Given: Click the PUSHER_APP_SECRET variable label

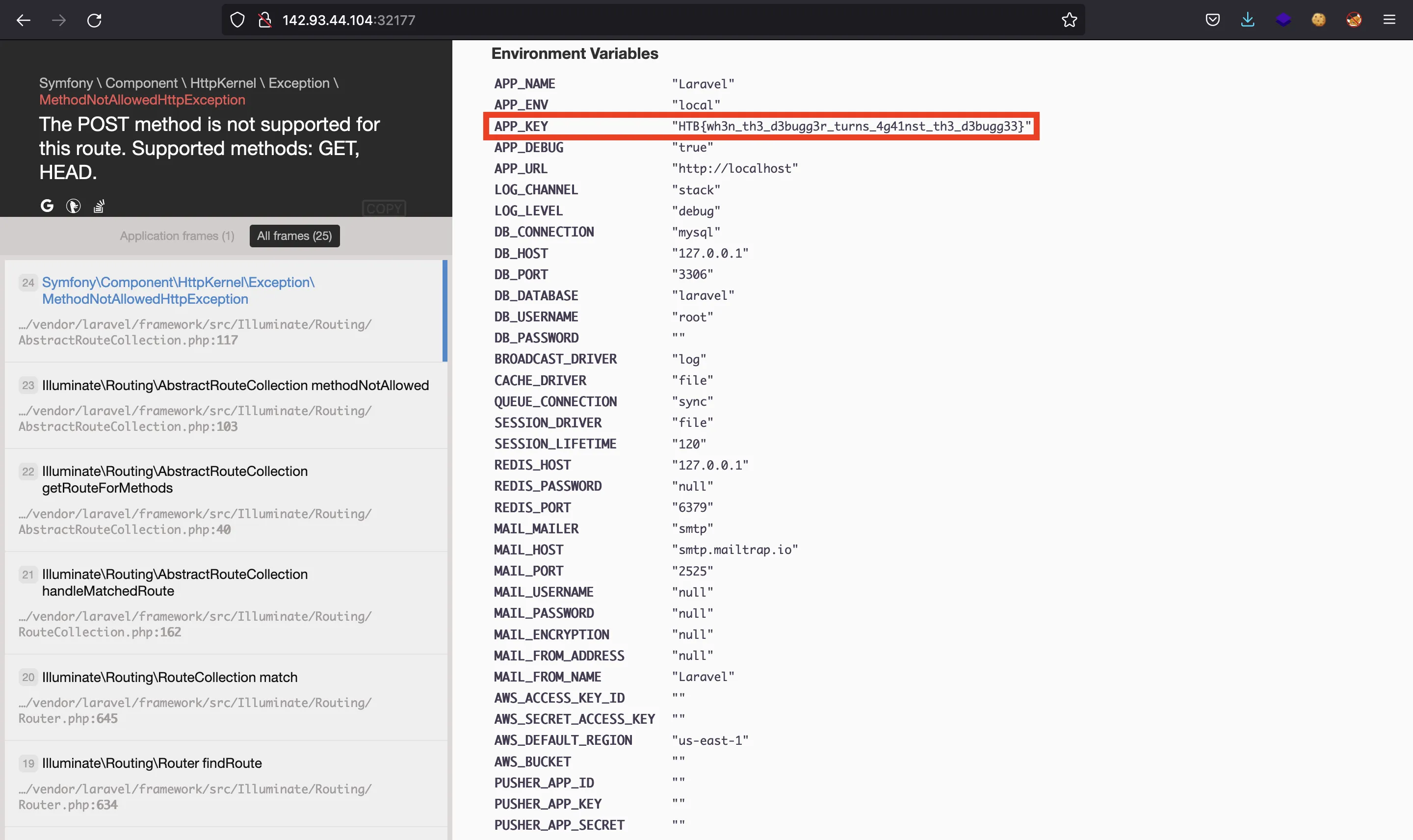Looking at the screenshot, I should coord(559,825).
